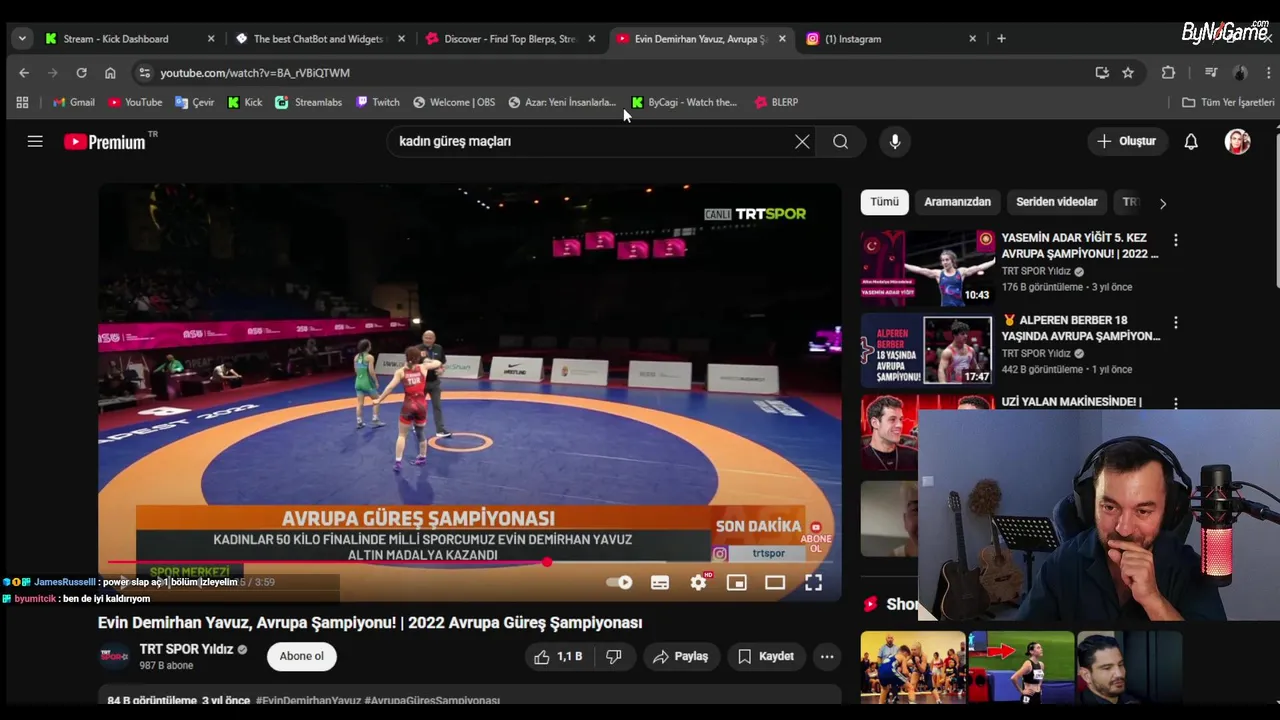
Task: Open options for Alperen Berber video
Action: (1176, 322)
